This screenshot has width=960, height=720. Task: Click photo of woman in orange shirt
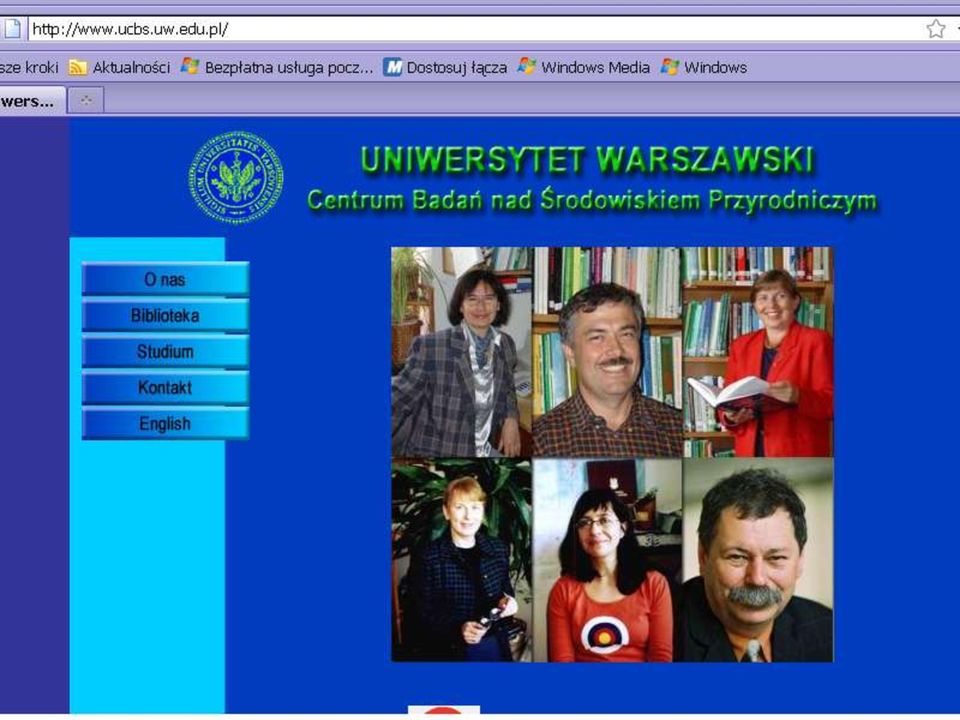(607, 560)
